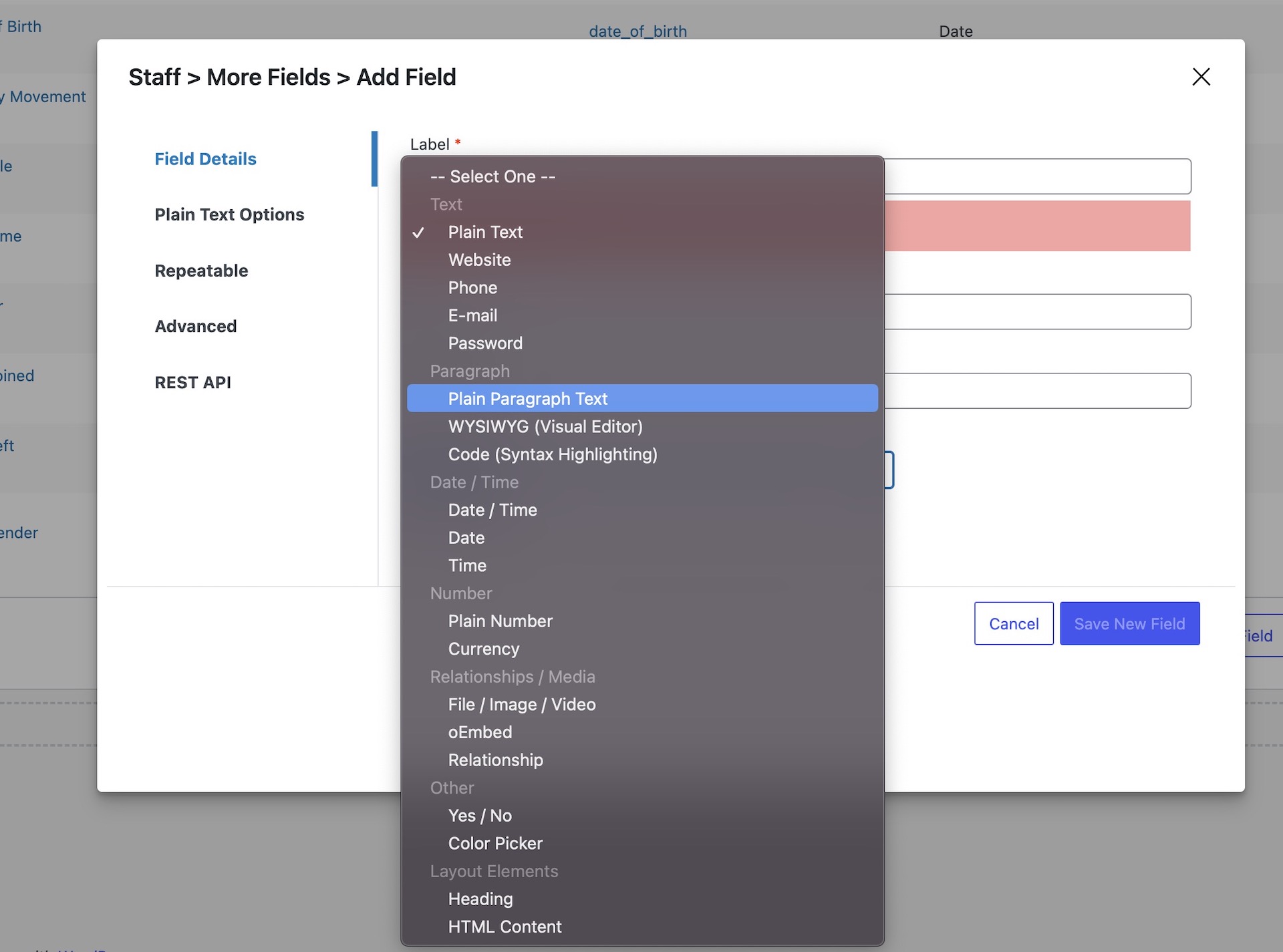1283x952 pixels.
Task: Switch to the Repeatable tab
Action: pyautogui.click(x=201, y=271)
